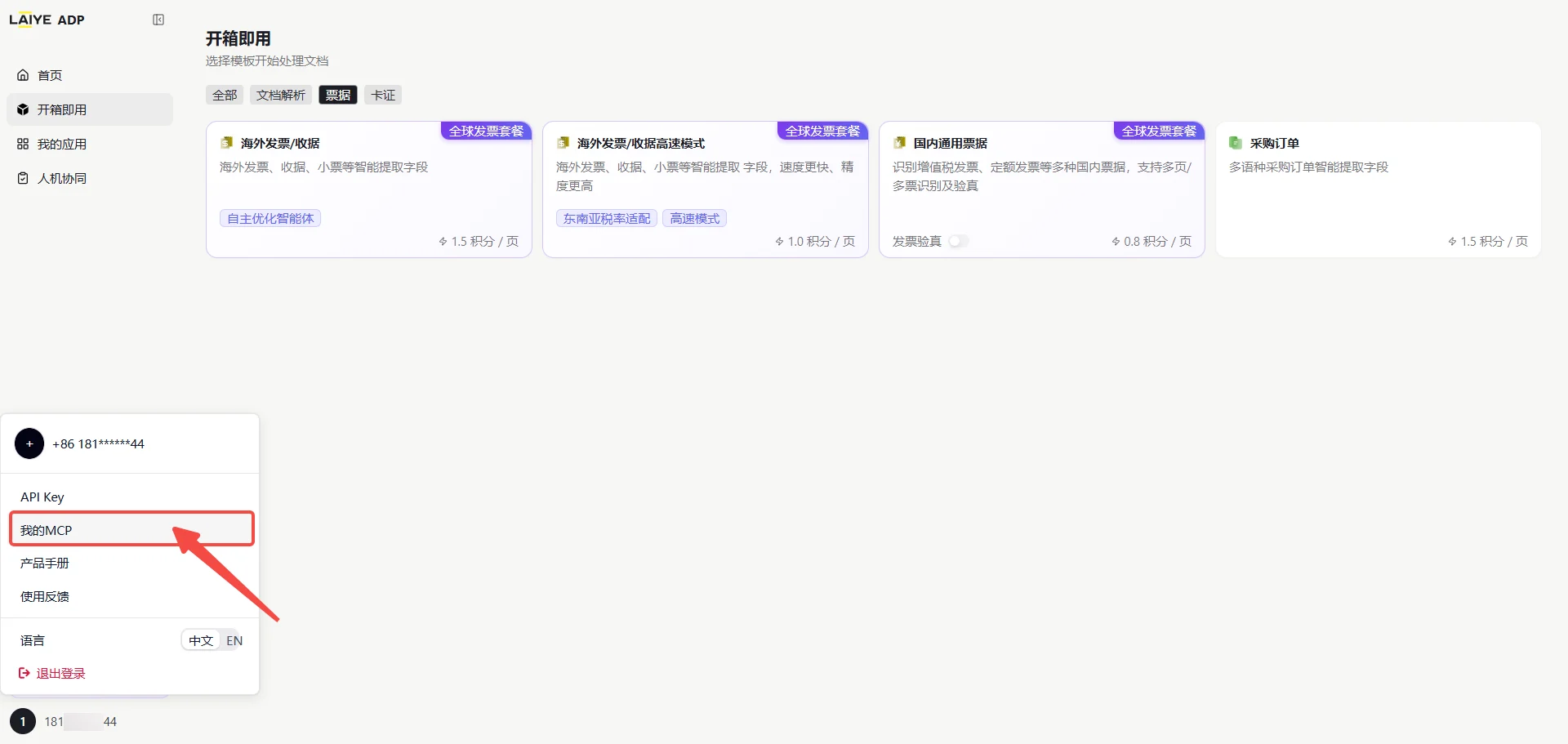Image resolution: width=1568 pixels, height=744 pixels.
Task: Select the 全部 filter tab
Action: click(x=225, y=95)
